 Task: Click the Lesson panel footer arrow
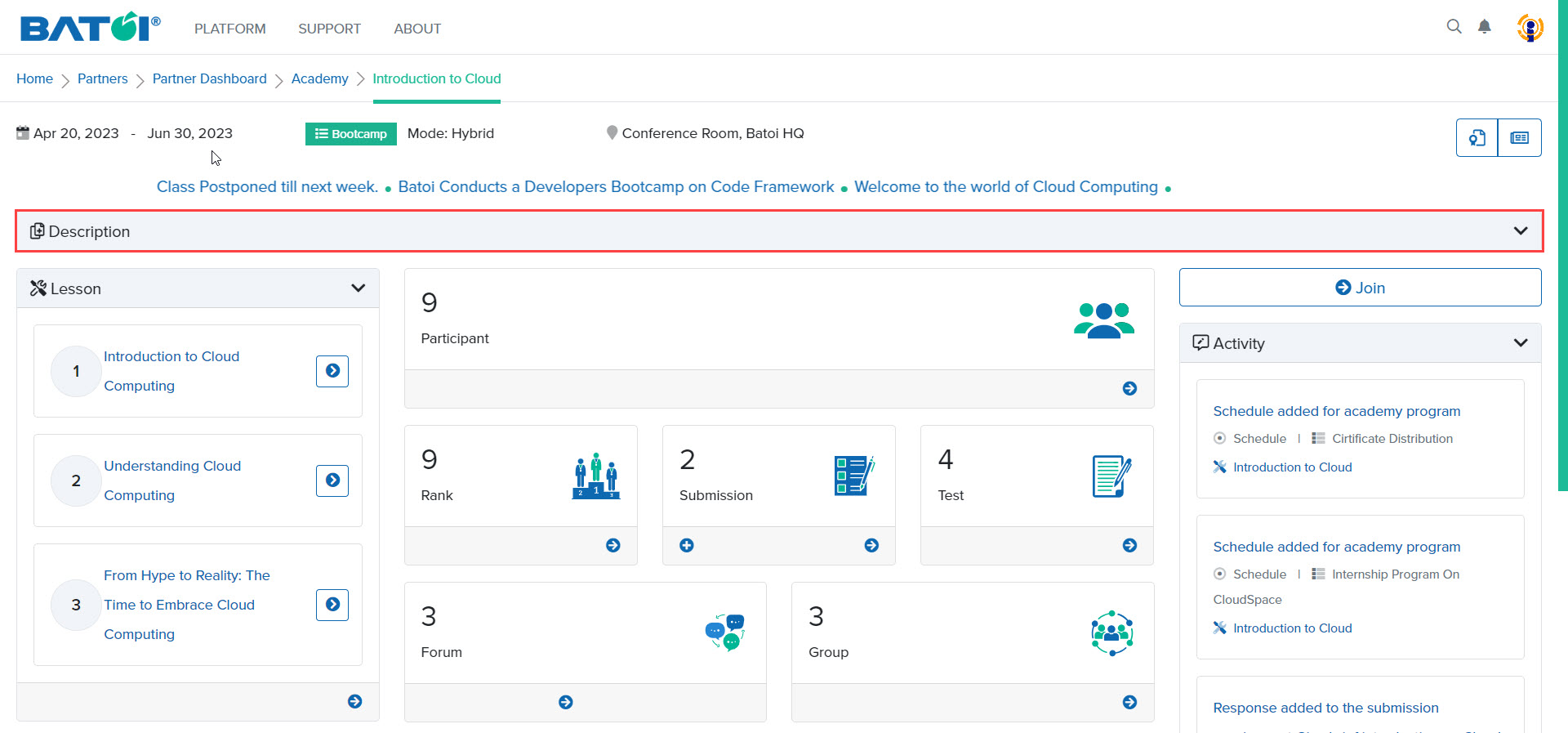click(x=354, y=701)
